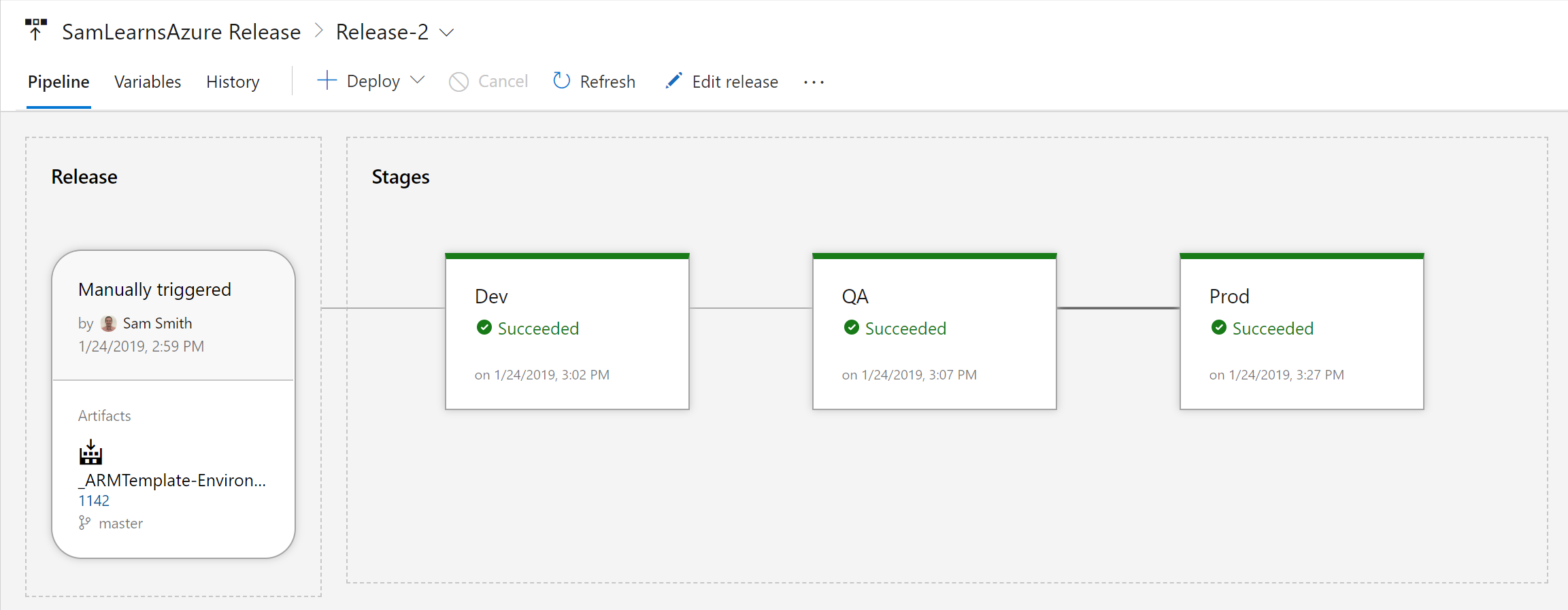Open the _ARMTemplate-Environ... artifact name
1568x610 pixels.
point(172,480)
